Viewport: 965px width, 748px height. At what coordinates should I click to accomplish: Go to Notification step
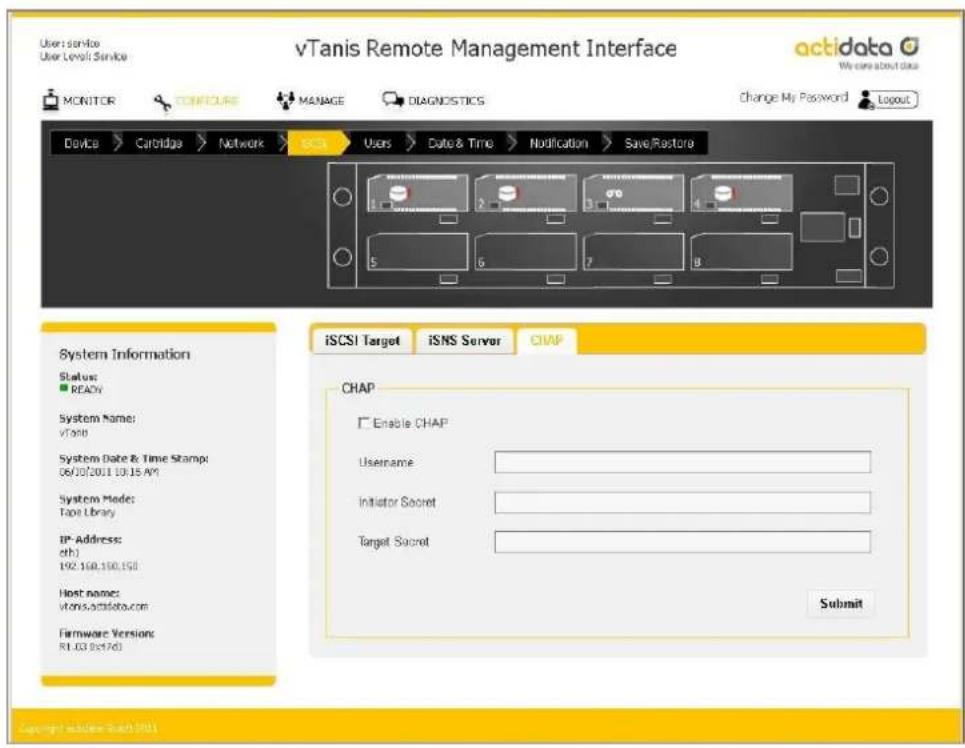(558, 143)
